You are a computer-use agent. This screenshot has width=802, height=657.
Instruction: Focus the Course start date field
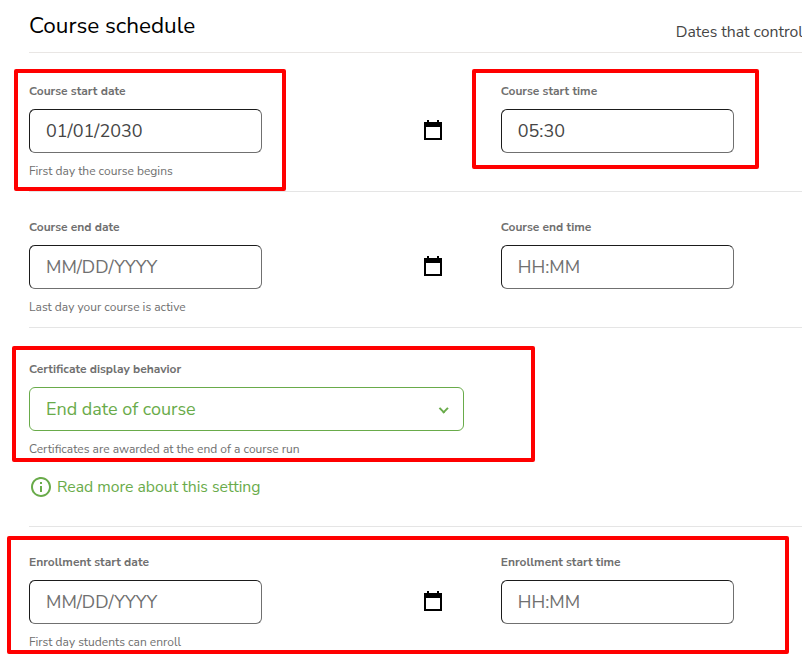(x=145, y=131)
